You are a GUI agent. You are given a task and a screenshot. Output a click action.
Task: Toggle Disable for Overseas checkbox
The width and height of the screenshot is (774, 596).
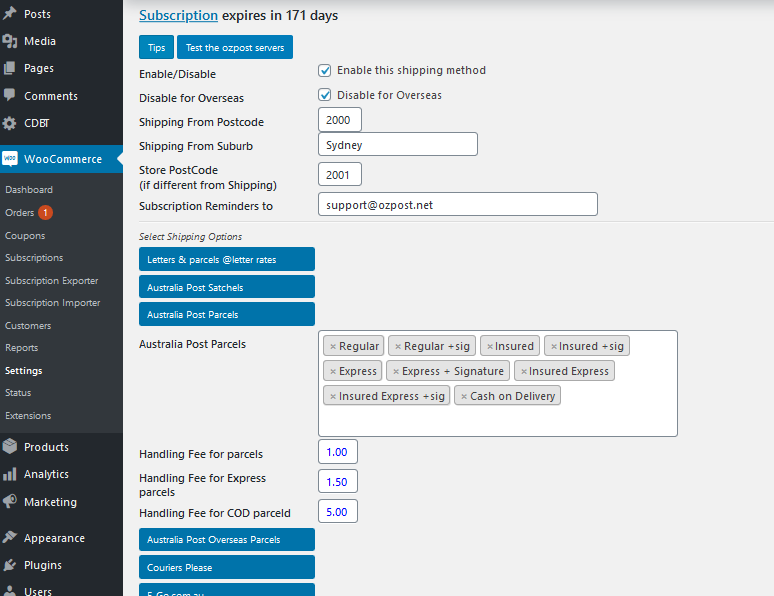tap(324, 95)
